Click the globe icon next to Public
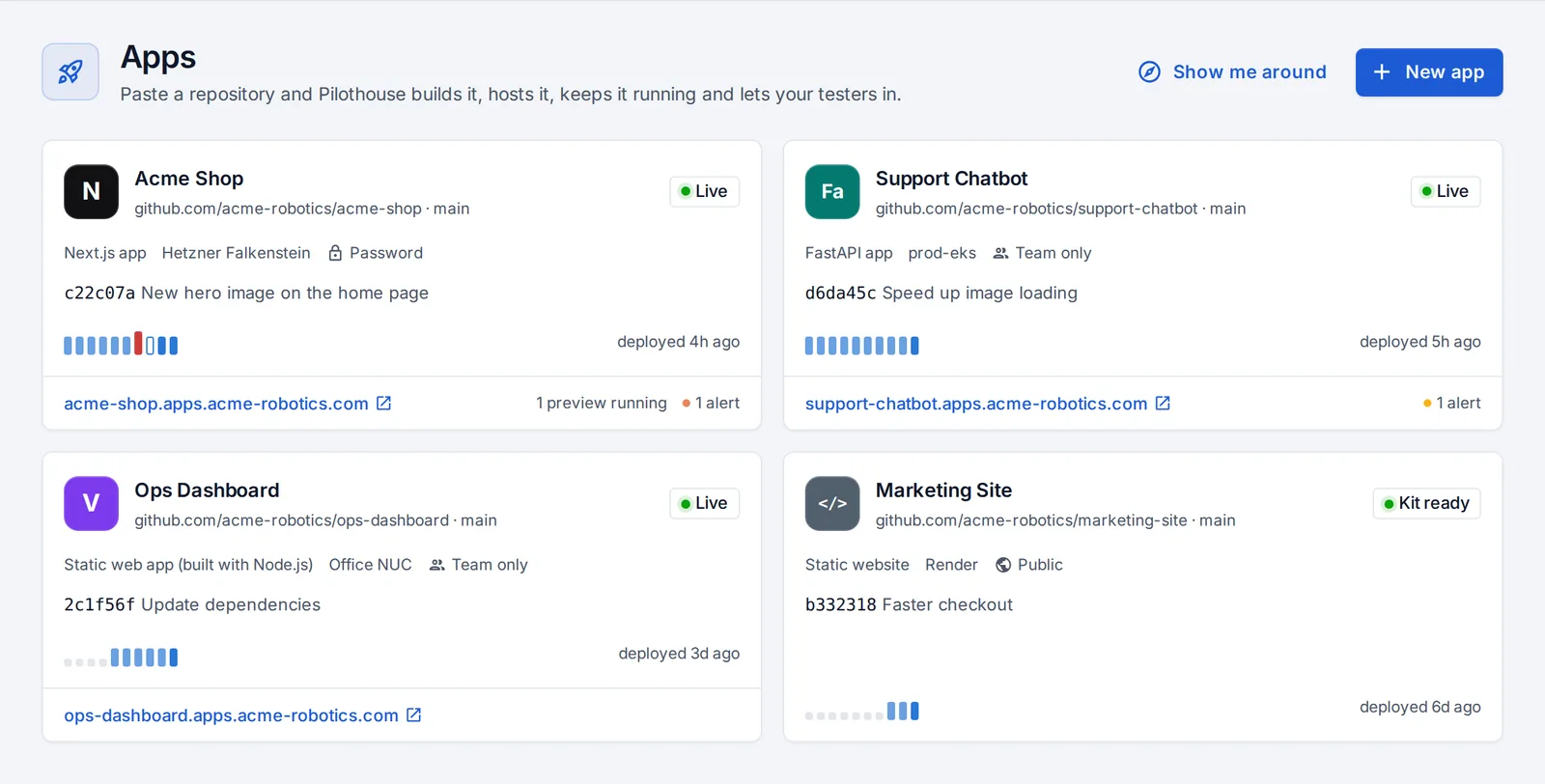The width and height of the screenshot is (1545, 784). click(1003, 565)
